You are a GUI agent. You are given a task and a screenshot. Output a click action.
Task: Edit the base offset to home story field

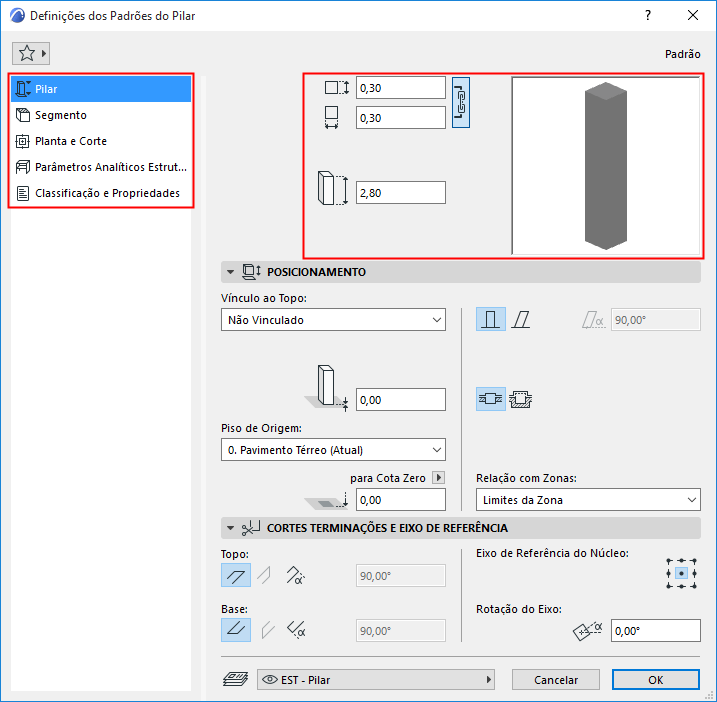pyautogui.click(x=401, y=400)
